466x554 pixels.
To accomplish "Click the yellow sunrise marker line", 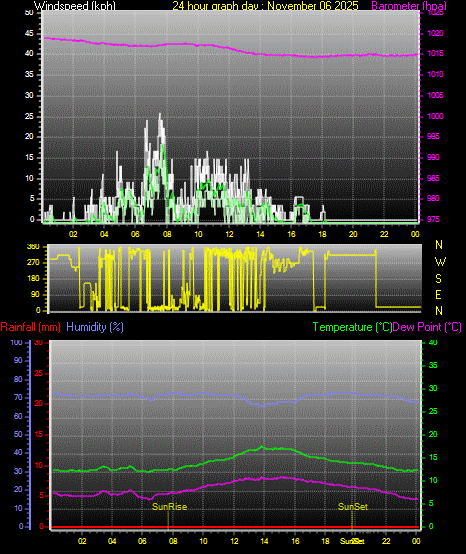I will [x=168, y=519].
